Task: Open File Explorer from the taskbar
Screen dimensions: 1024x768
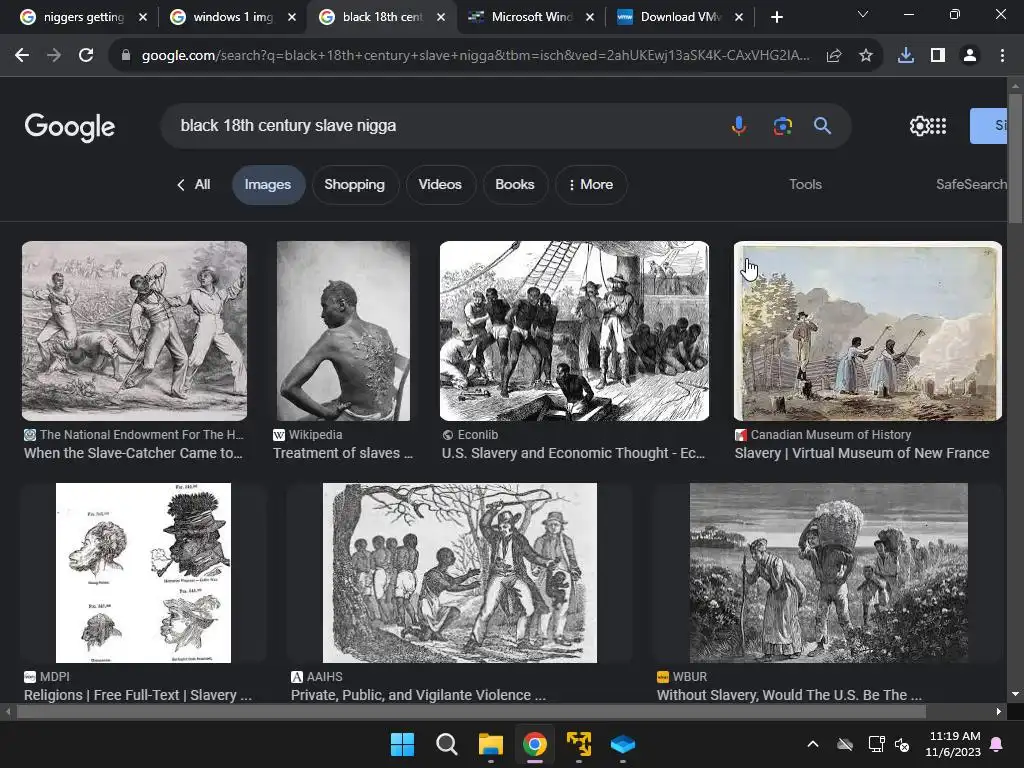Action: 490,744
